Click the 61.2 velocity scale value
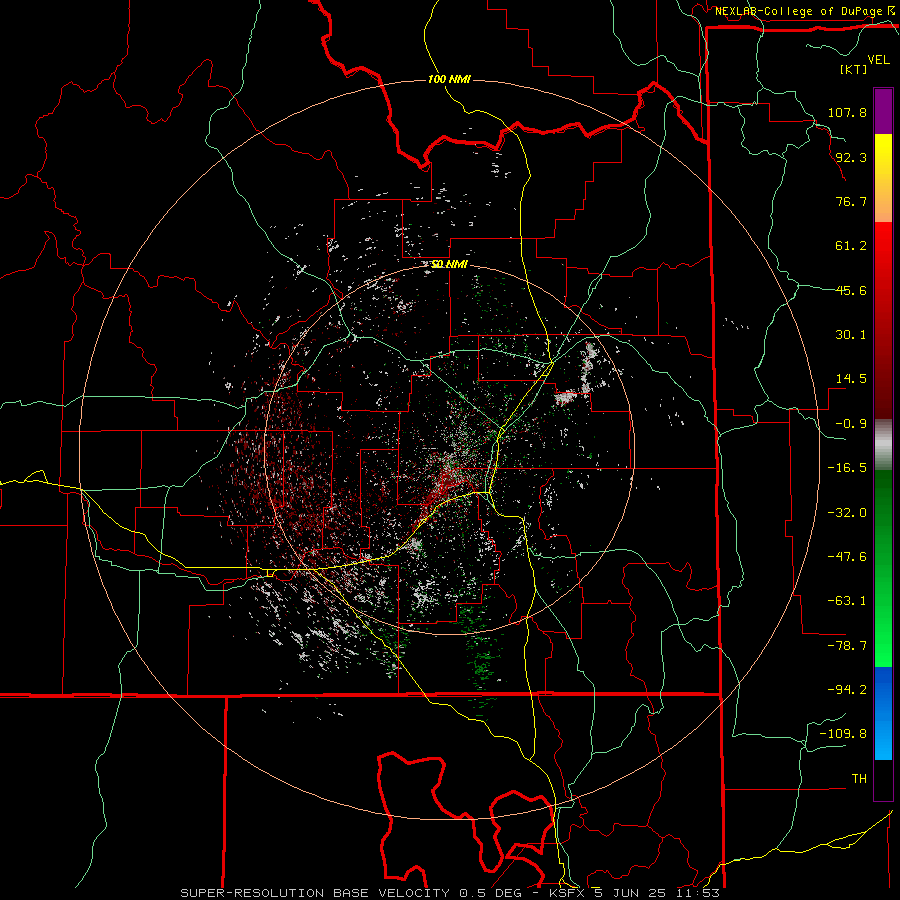Screen dimensions: 900x900 tap(851, 246)
